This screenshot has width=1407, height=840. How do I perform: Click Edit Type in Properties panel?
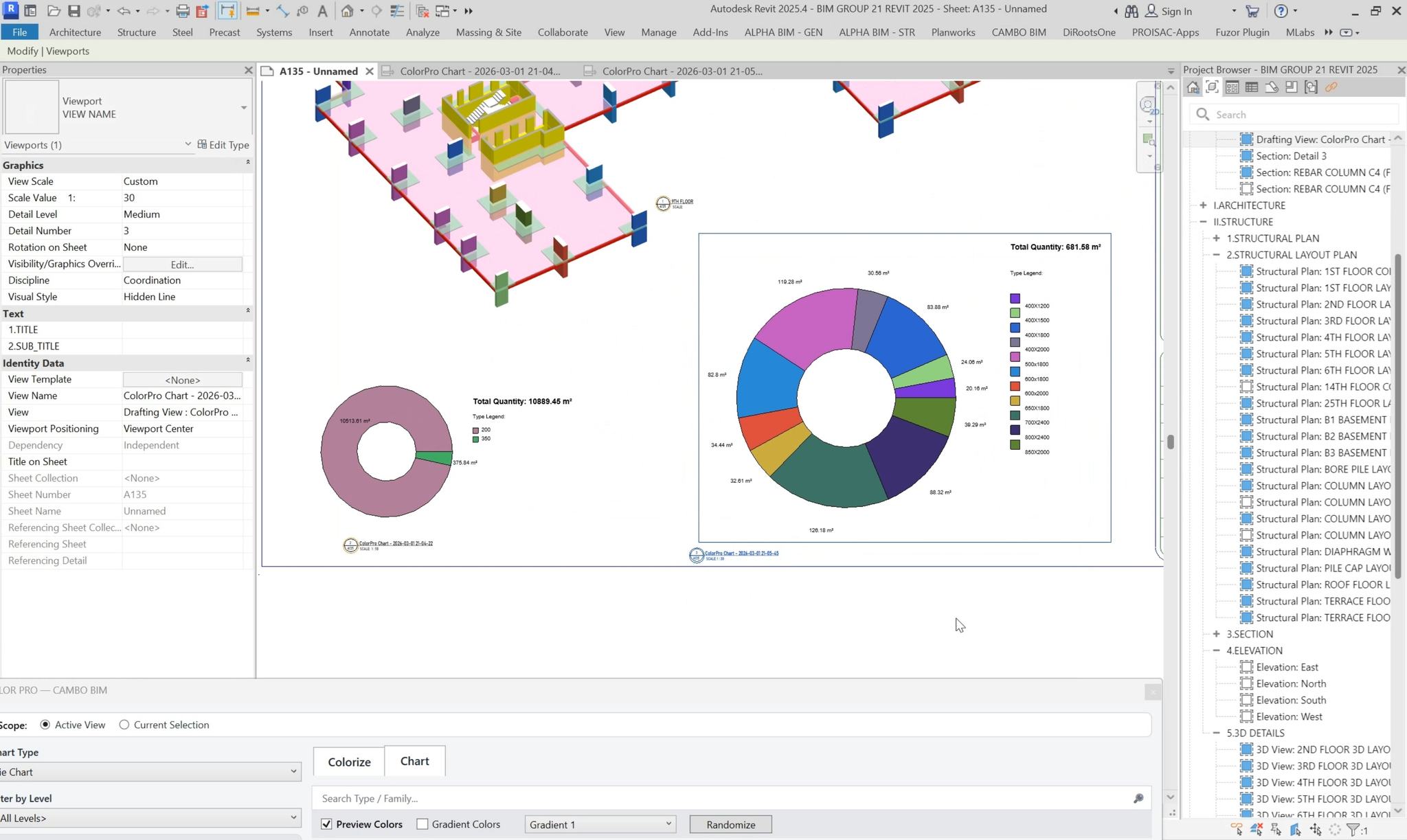pyautogui.click(x=223, y=145)
